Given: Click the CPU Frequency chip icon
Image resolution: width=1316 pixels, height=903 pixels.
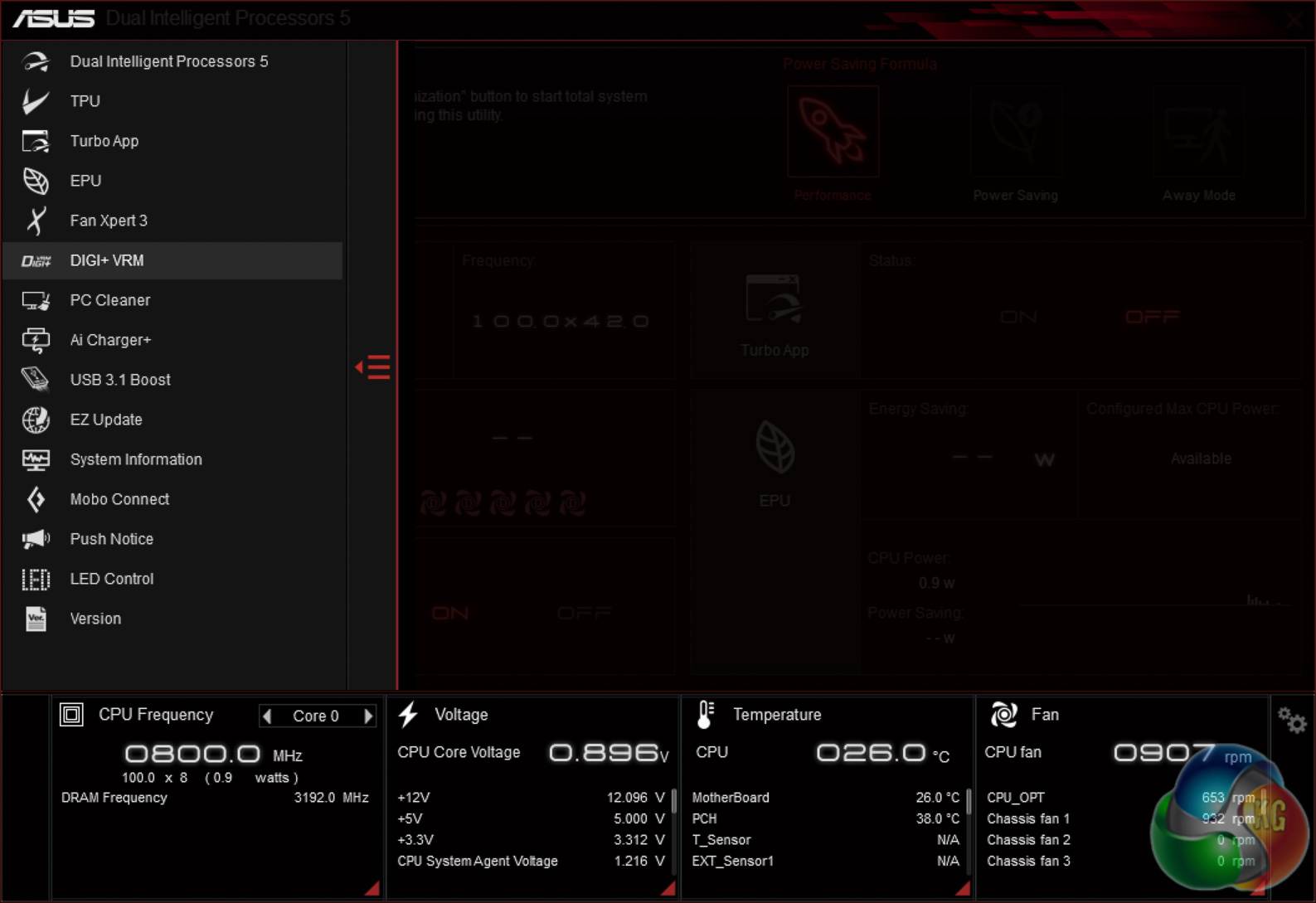Looking at the screenshot, I should (71, 714).
